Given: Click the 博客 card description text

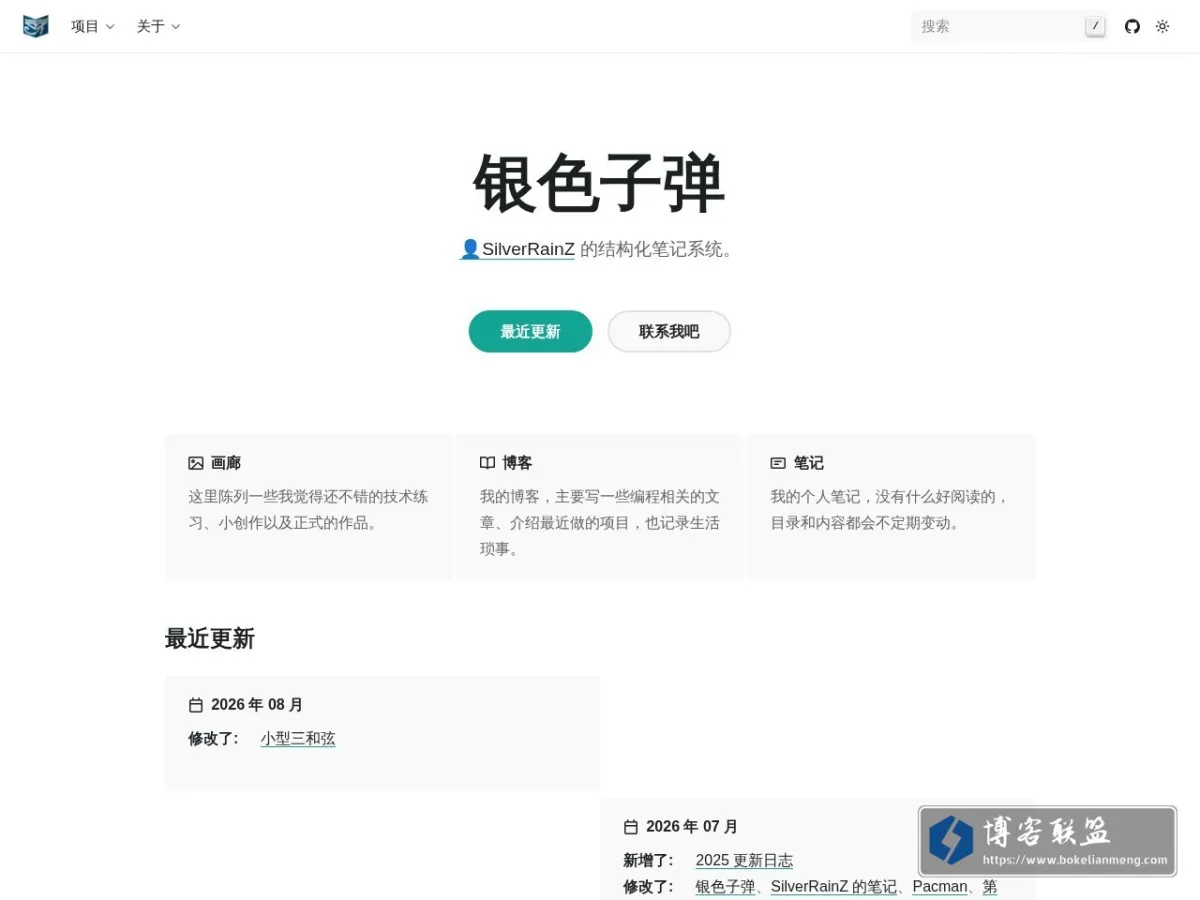Looking at the screenshot, I should [599, 522].
